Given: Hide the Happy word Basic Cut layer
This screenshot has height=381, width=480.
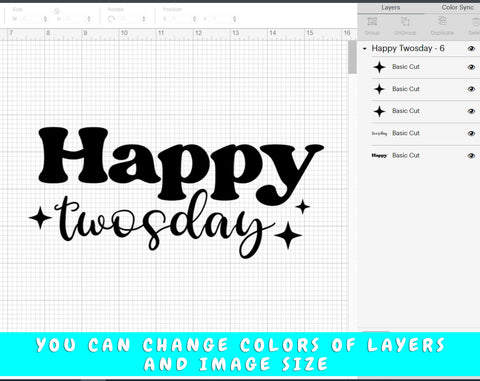Looking at the screenshot, I should tap(471, 155).
